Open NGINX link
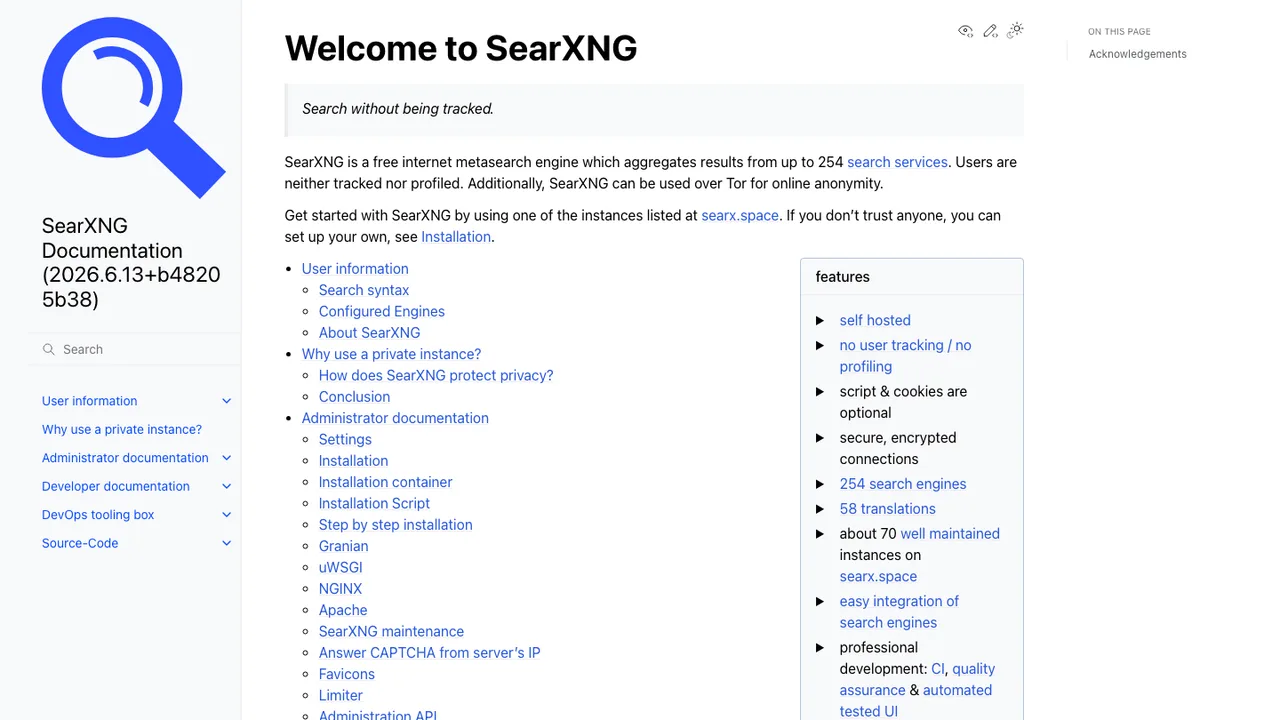Viewport: 1280px width, 720px height. click(340, 589)
